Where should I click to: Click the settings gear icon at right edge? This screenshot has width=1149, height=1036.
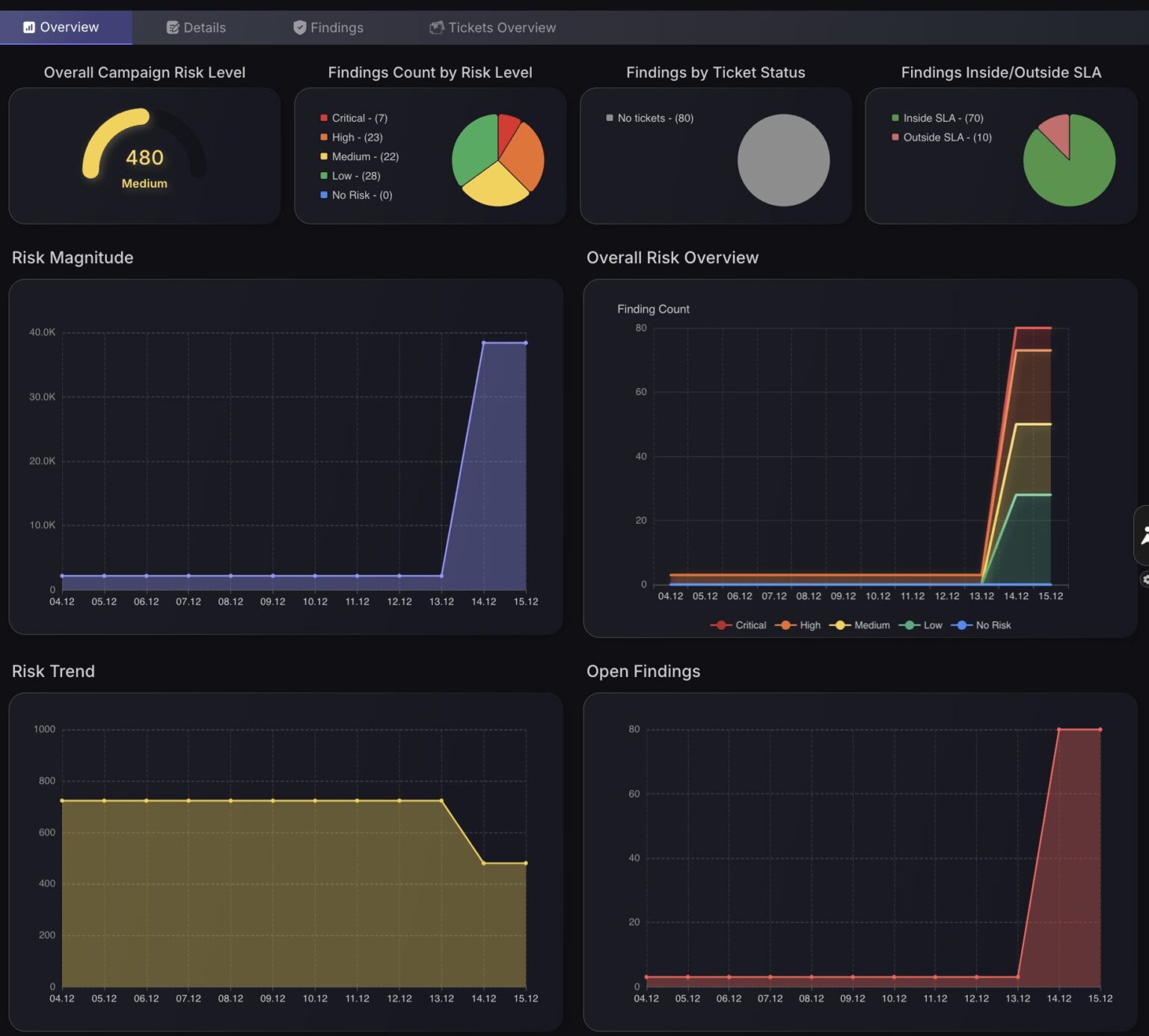(x=1145, y=579)
